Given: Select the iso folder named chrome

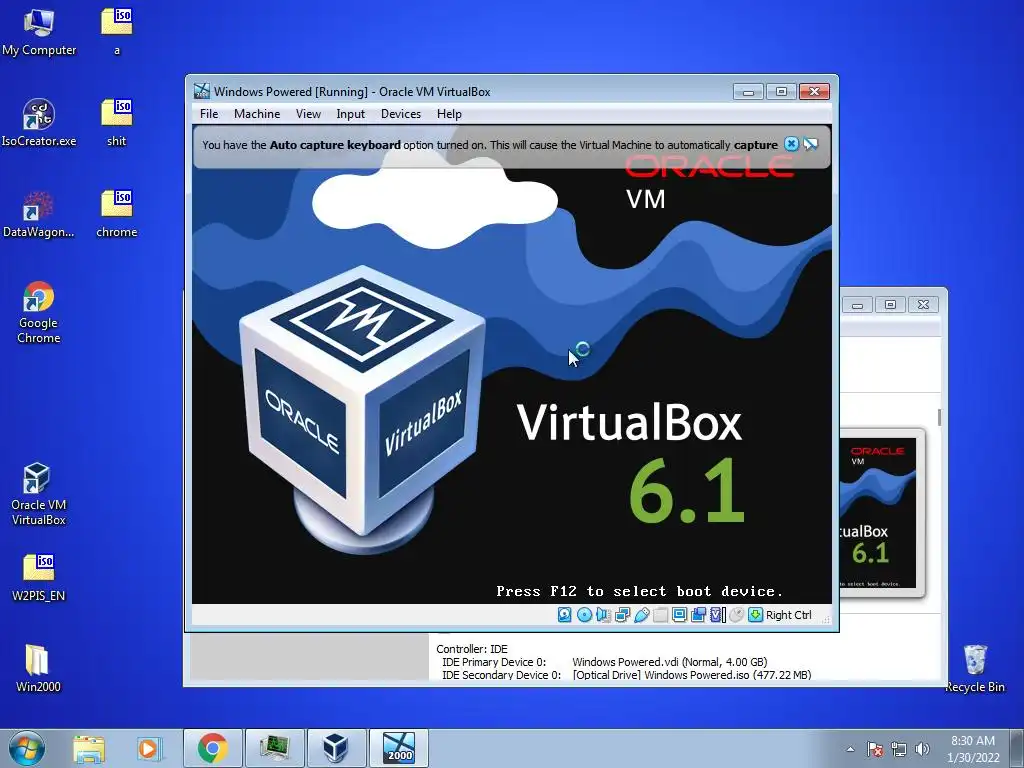Looking at the screenshot, I should [117, 214].
